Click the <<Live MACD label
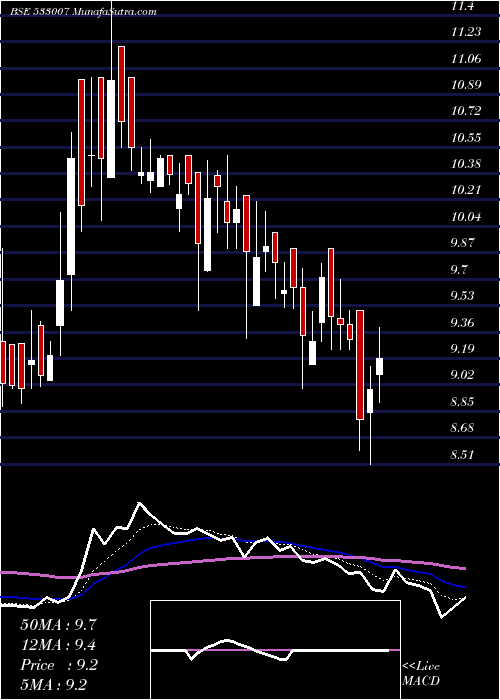The width and height of the screenshot is (500, 700). 421,674
